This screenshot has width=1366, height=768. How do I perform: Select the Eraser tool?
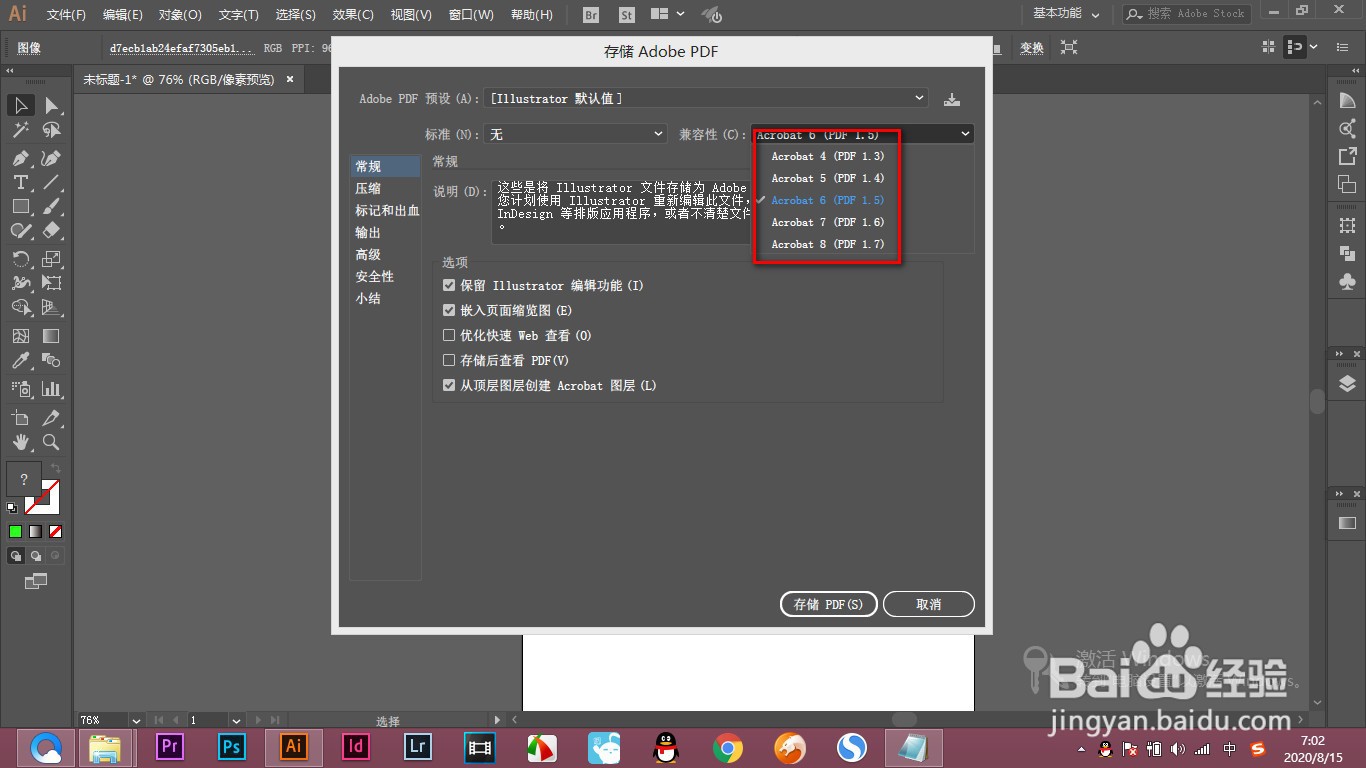(51, 230)
